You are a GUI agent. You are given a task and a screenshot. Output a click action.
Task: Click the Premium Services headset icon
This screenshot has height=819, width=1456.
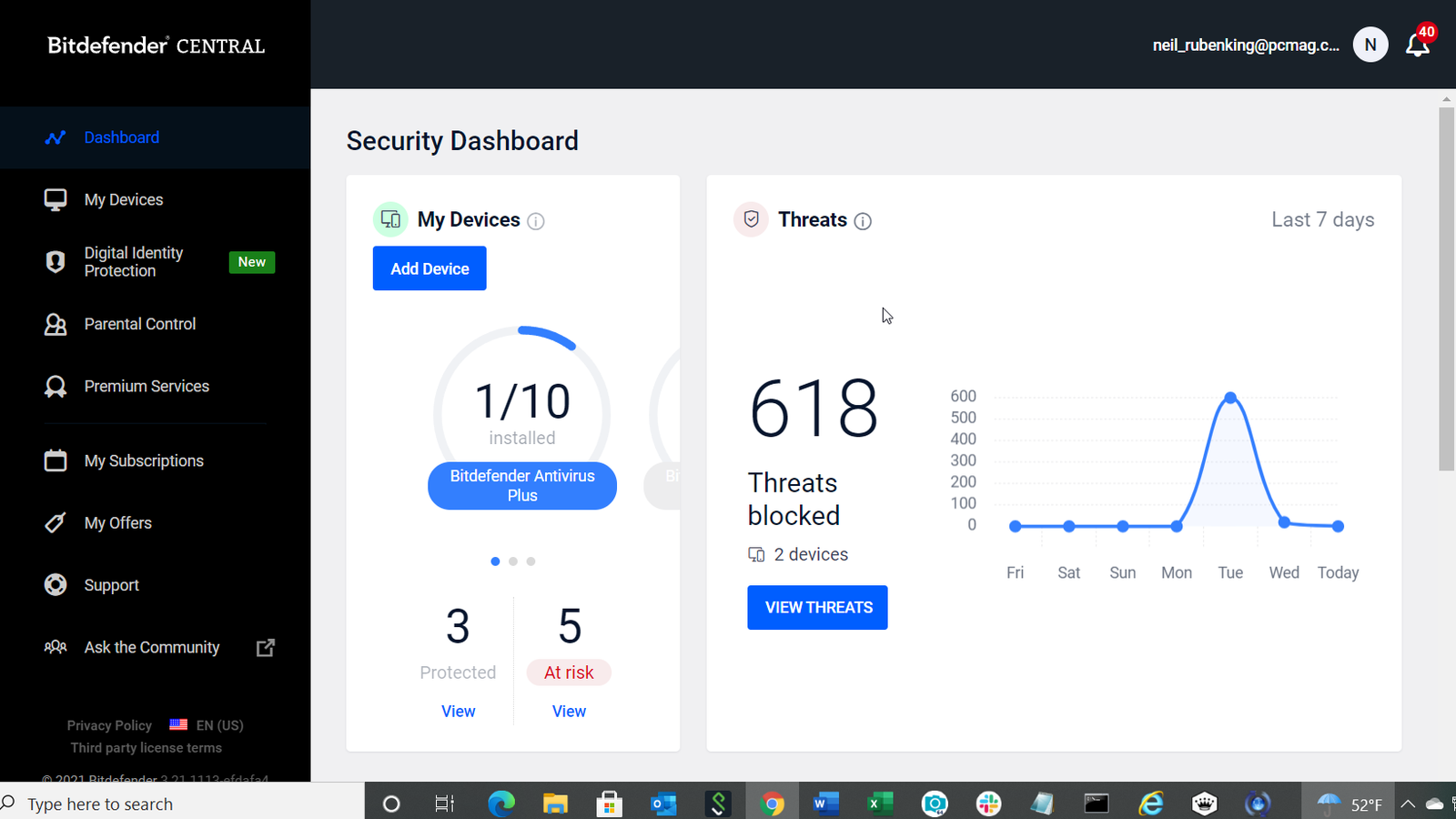click(56, 386)
